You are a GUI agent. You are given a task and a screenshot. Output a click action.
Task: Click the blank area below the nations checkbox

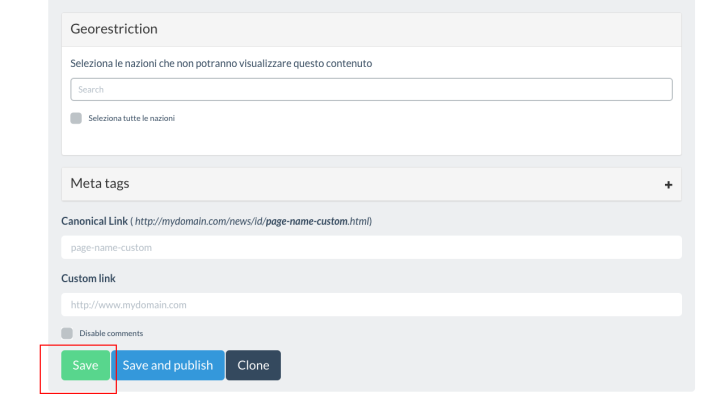371,140
